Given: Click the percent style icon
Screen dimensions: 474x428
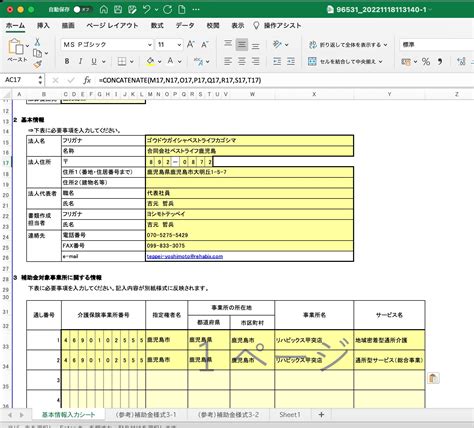Looking at the screenshot, I should pyautogui.click(x=426, y=61).
